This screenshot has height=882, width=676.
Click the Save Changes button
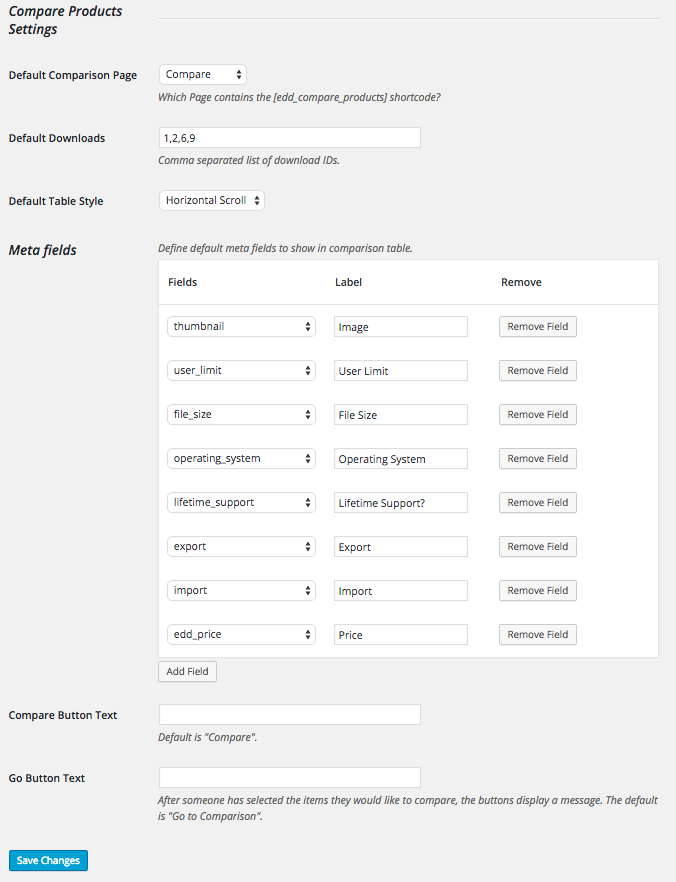click(48, 860)
